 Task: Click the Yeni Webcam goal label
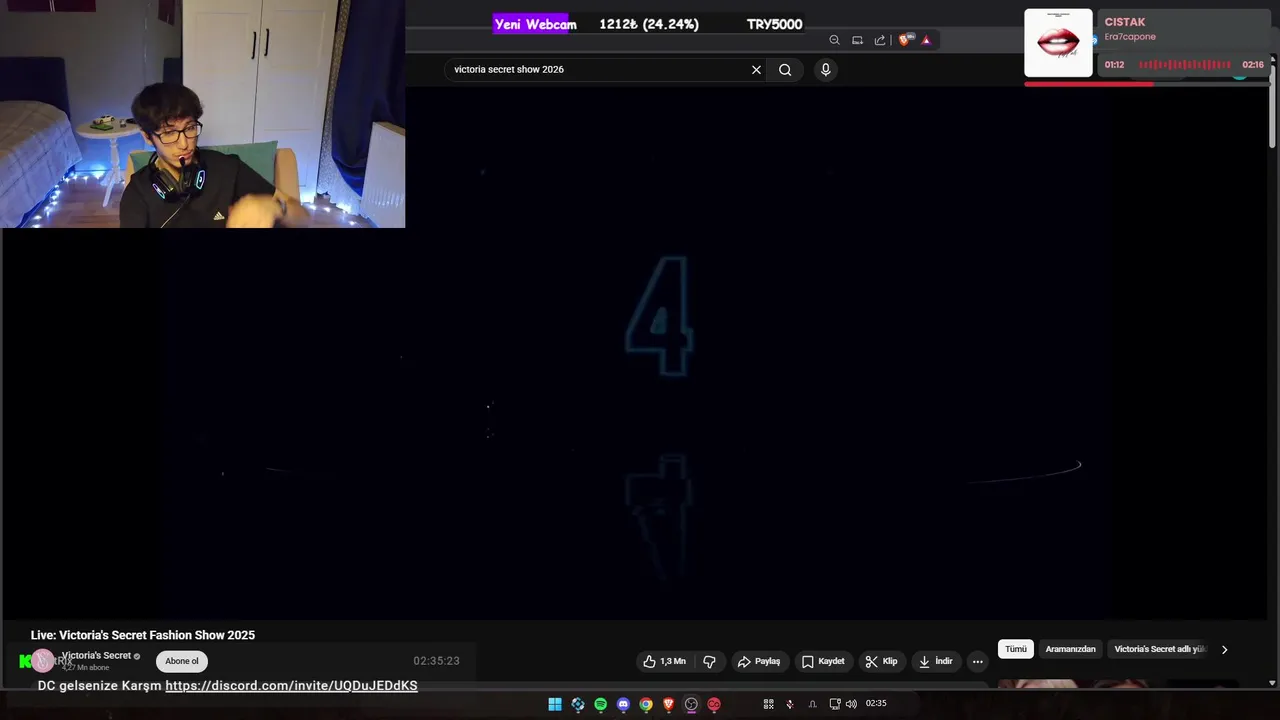coord(535,24)
